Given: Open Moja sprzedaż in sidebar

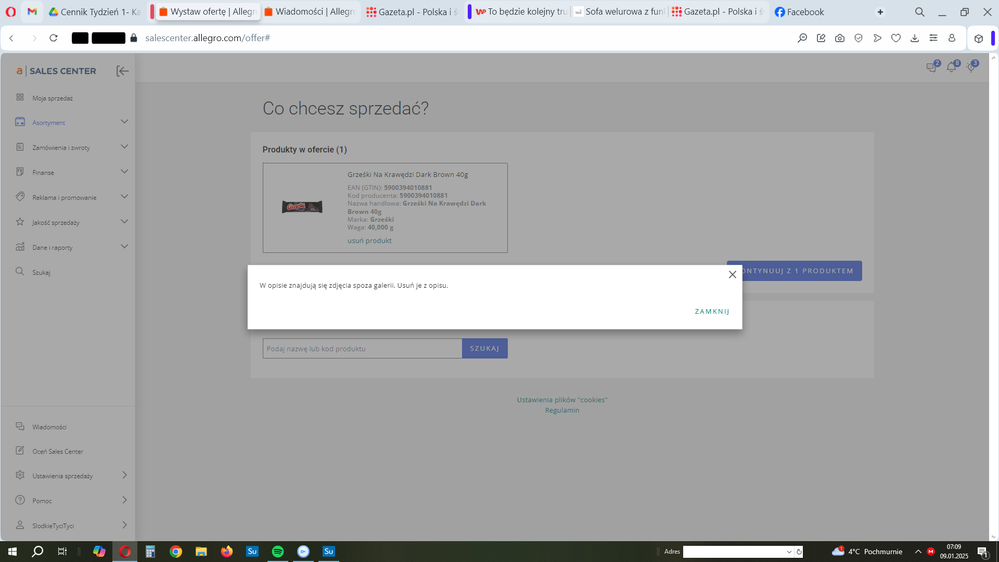Looking at the screenshot, I should point(52,98).
